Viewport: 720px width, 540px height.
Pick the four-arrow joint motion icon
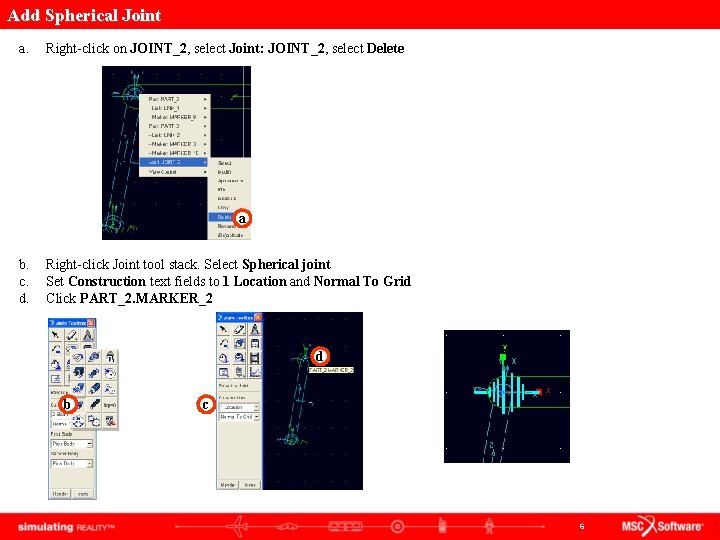[78, 421]
